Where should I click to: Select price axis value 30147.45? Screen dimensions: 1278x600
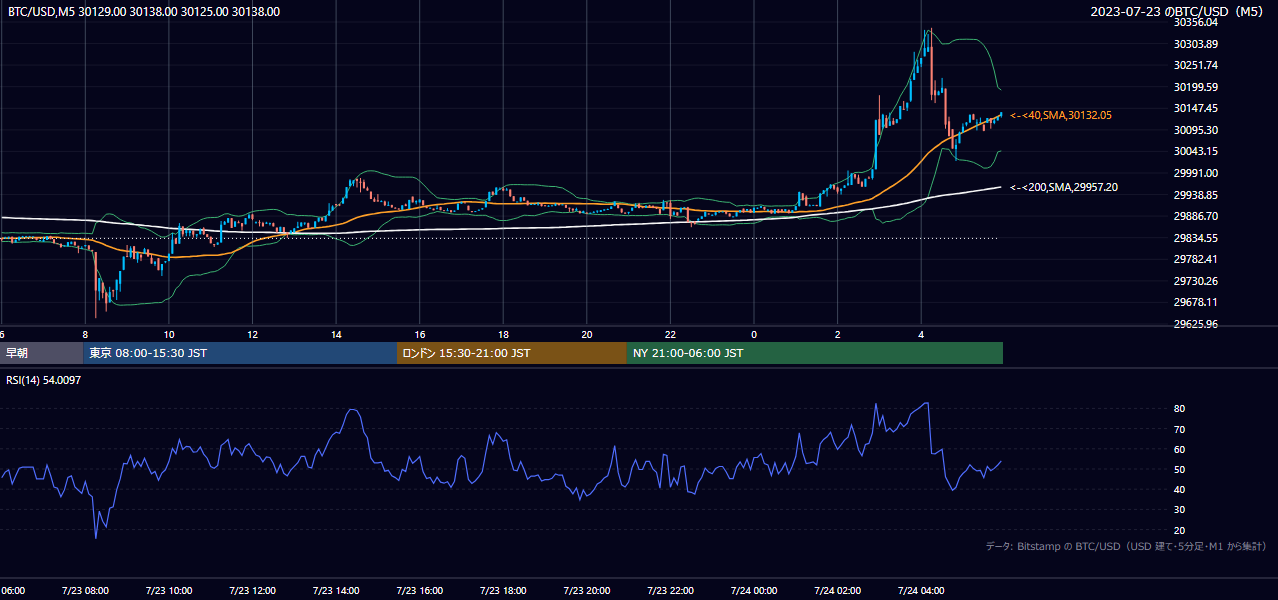click(x=1196, y=108)
